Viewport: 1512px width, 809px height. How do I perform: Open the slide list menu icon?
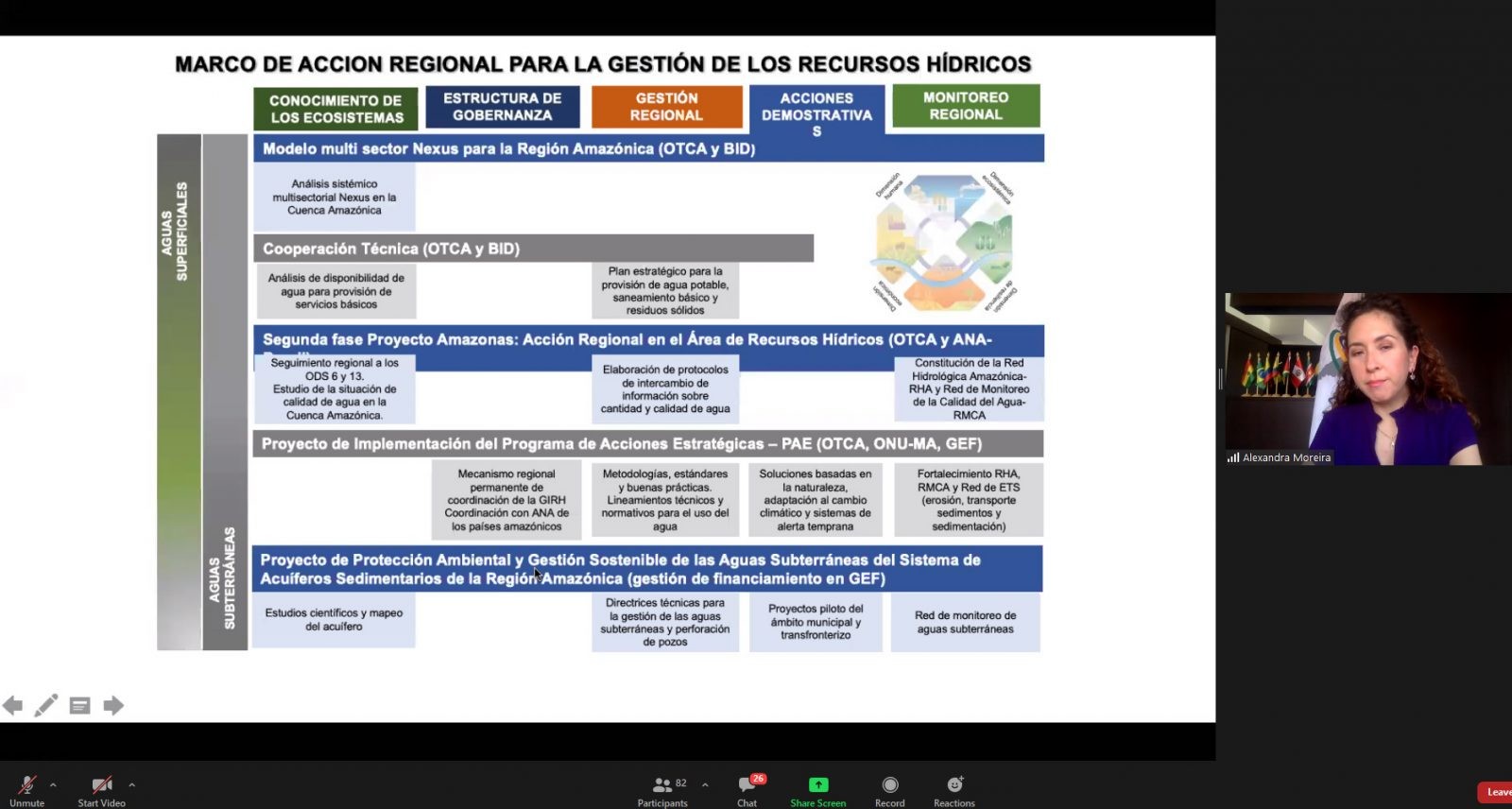pyautogui.click(x=80, y=705)
